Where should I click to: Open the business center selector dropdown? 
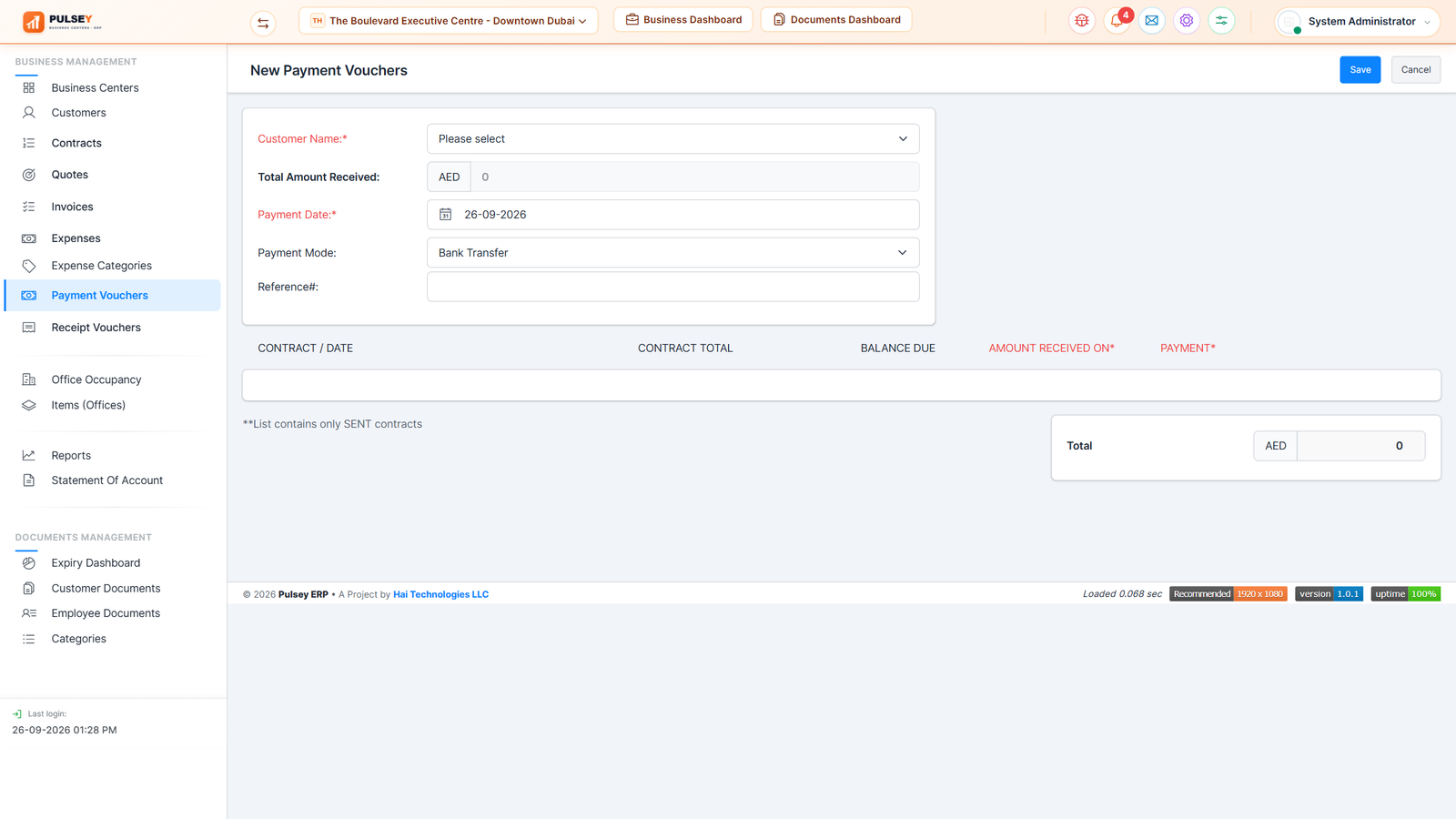[449, 21]
